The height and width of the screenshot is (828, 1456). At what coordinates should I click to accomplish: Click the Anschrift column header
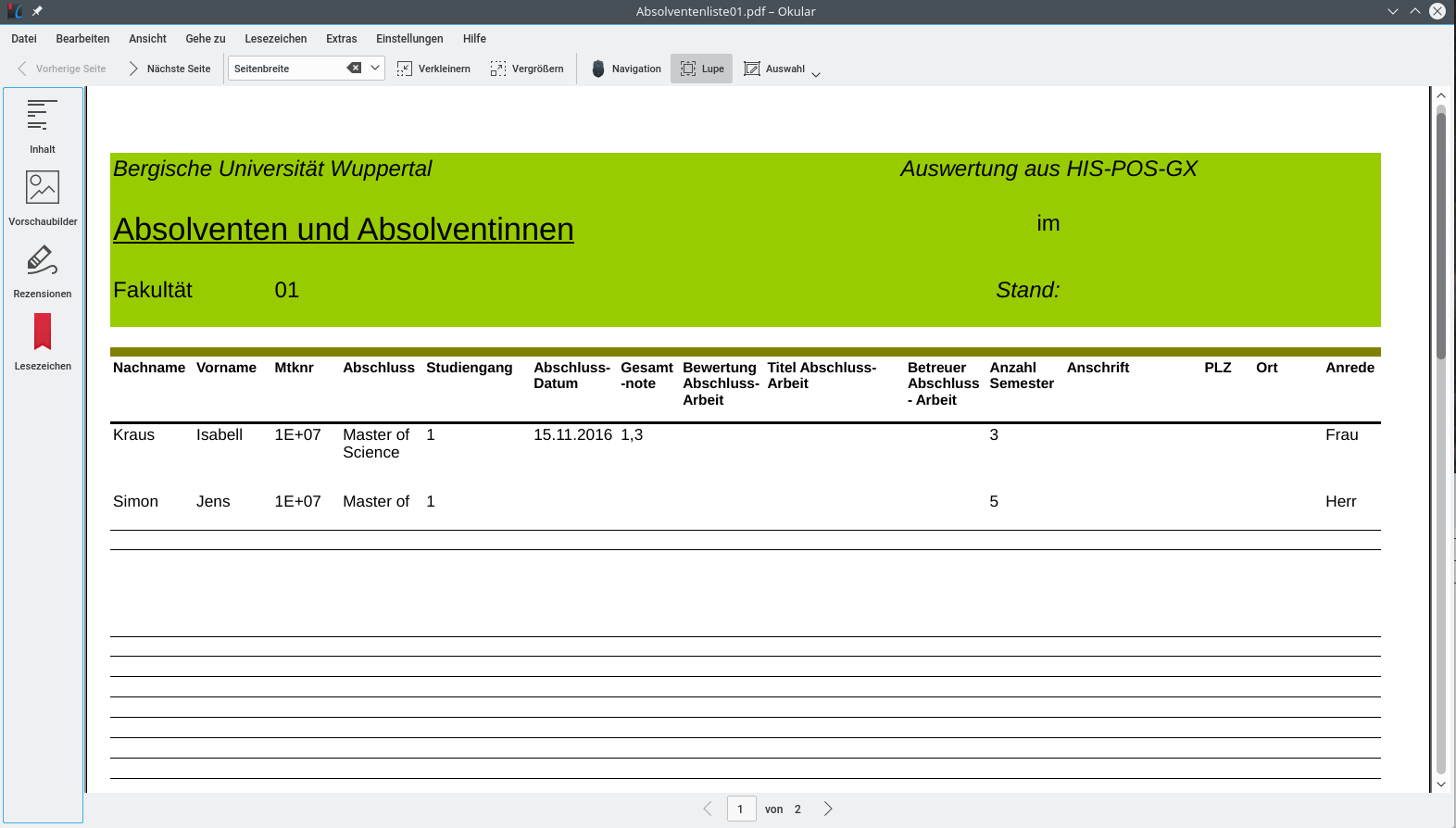(x=1098, y=368)
